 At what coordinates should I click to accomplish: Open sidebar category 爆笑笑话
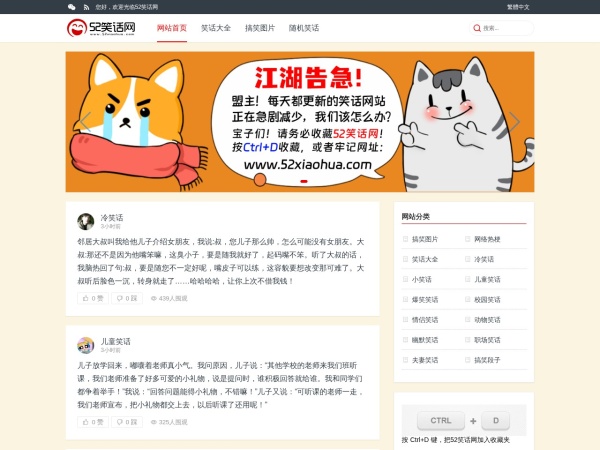coord(425,300)
